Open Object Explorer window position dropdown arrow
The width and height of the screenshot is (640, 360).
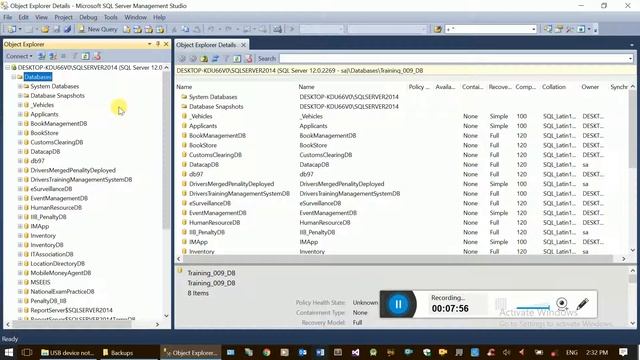150,44
